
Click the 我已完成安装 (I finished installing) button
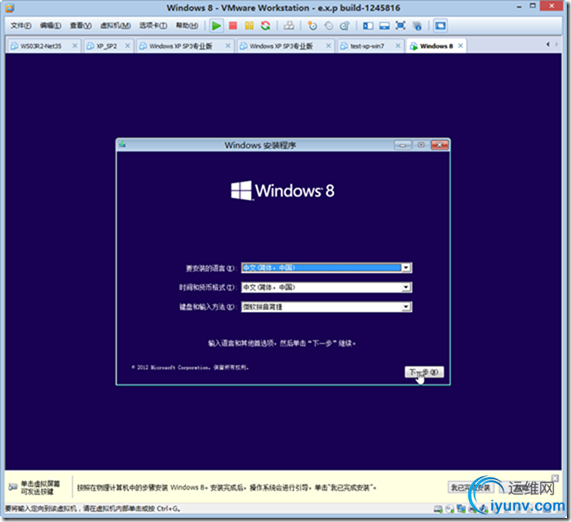(470, 487)
